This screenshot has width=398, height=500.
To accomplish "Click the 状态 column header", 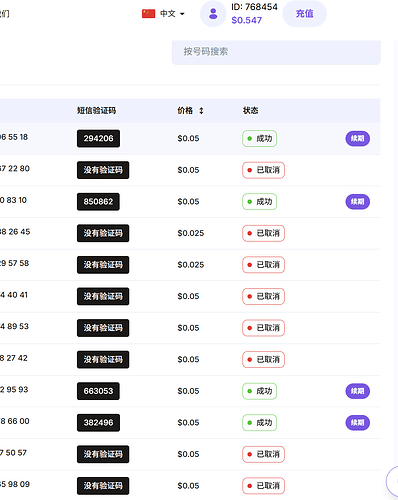I will click(250, 111).
